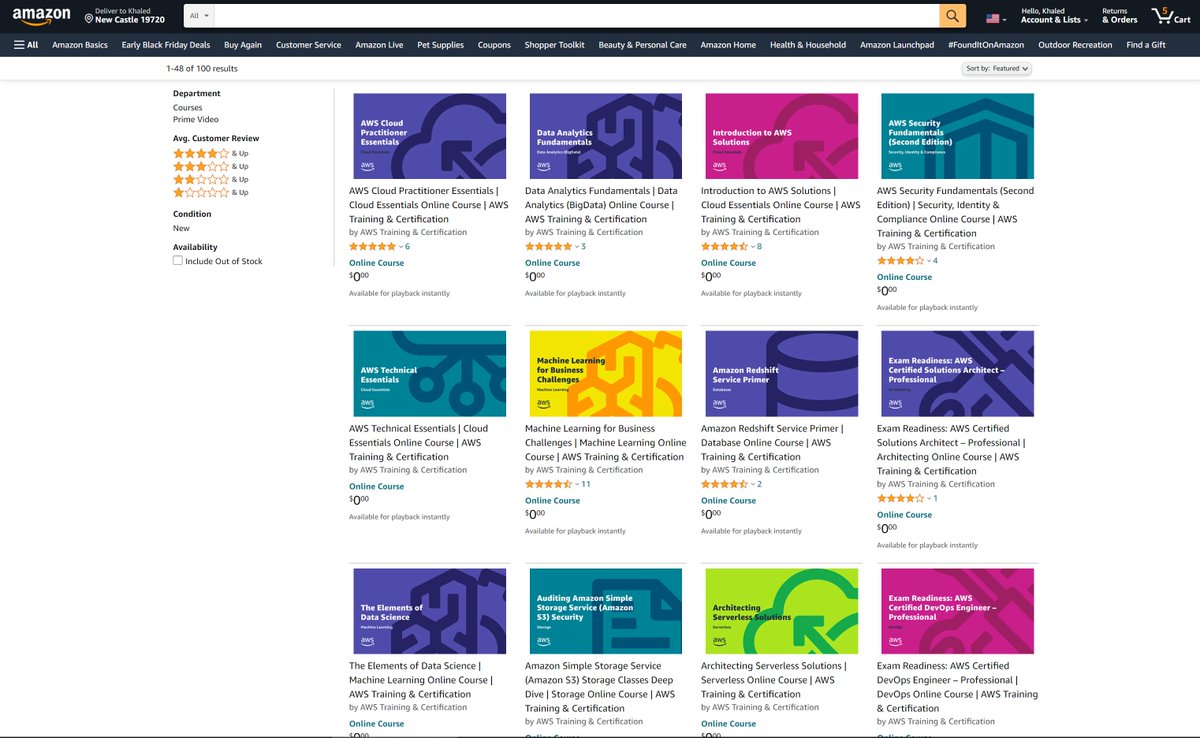This screenshot has height=738, width=1200.
Task: Open Auditing Amazon S3 Security thumbnail
Action: [606, 611]
